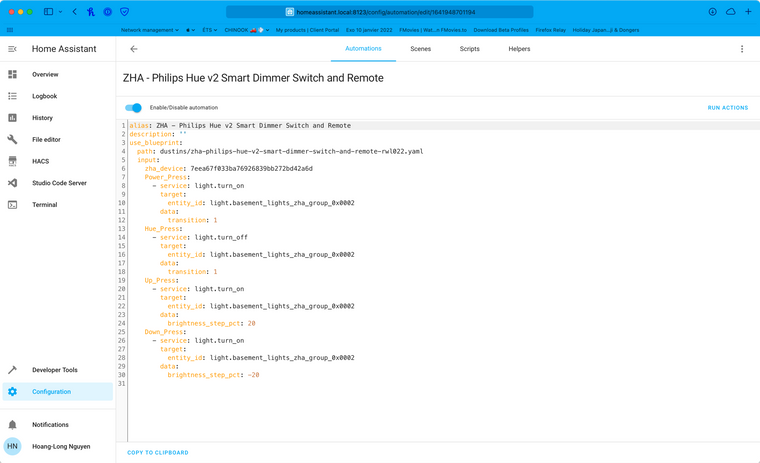Open the Overview dashboard icon
Image resolution: width=760 pixels, height=463 pixels.
13,74
